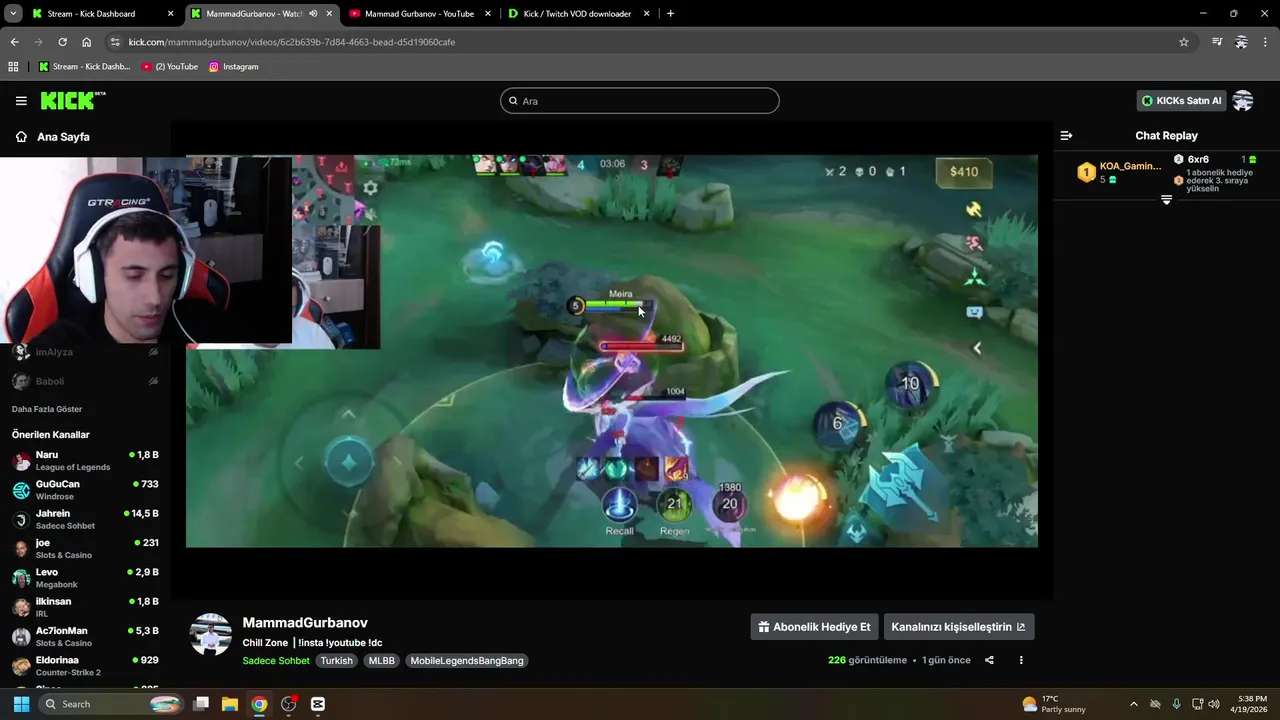Click Daha Fazla Göster to show more

click(47, 409)
